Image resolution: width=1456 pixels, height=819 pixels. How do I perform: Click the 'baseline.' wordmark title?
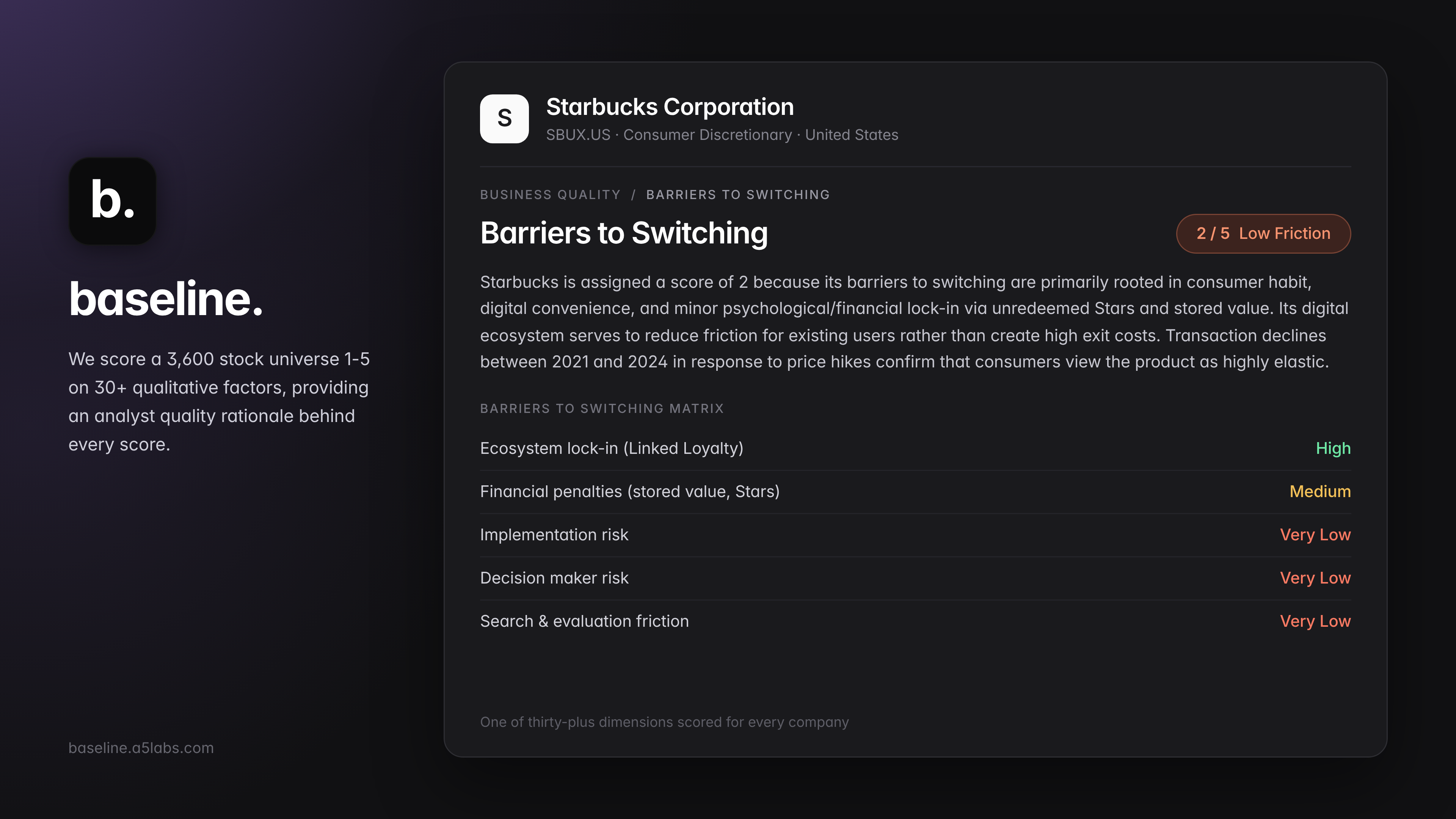166,298
